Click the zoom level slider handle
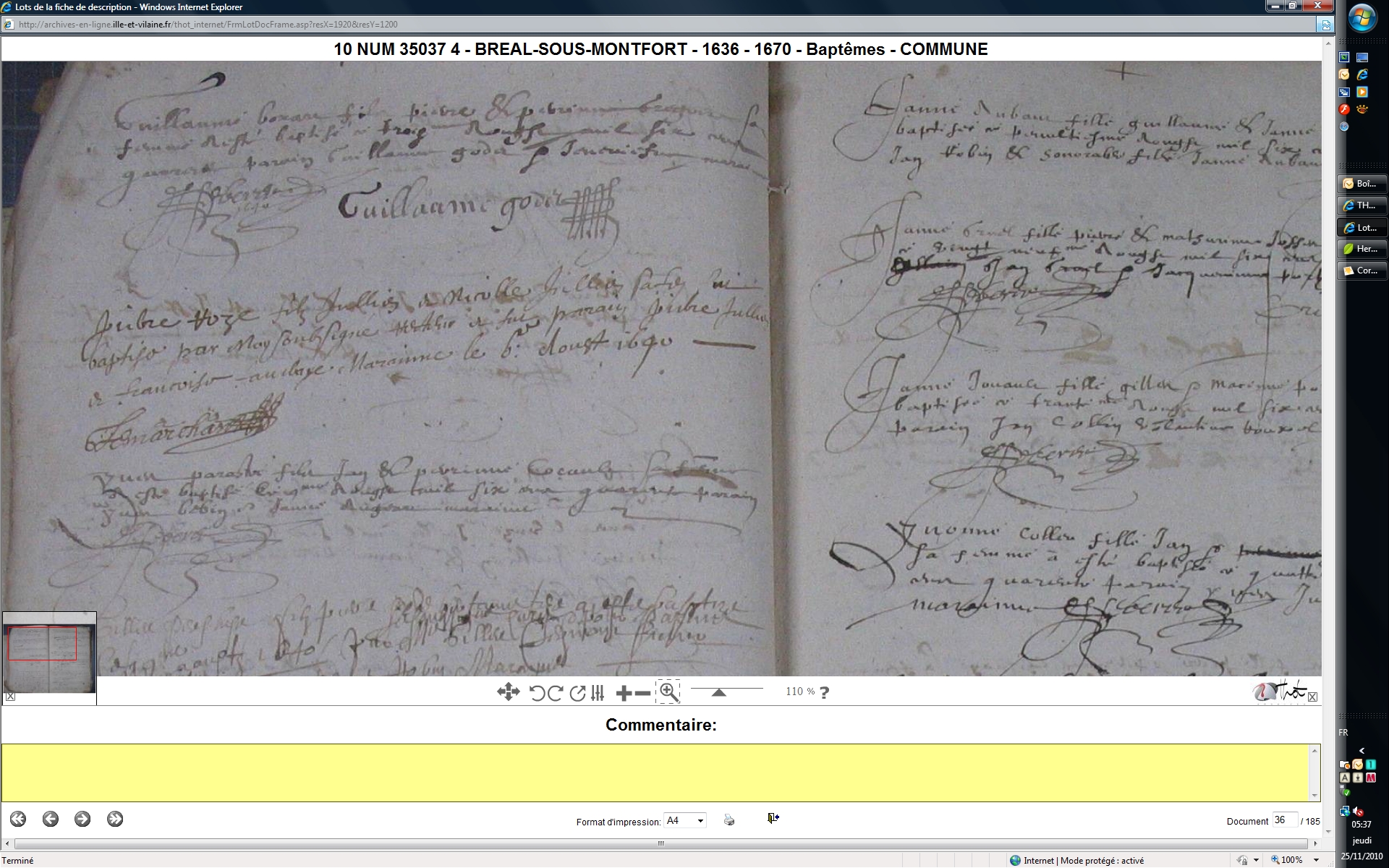The width and height of the screenshot is (1389, 868). coord(718,693)
